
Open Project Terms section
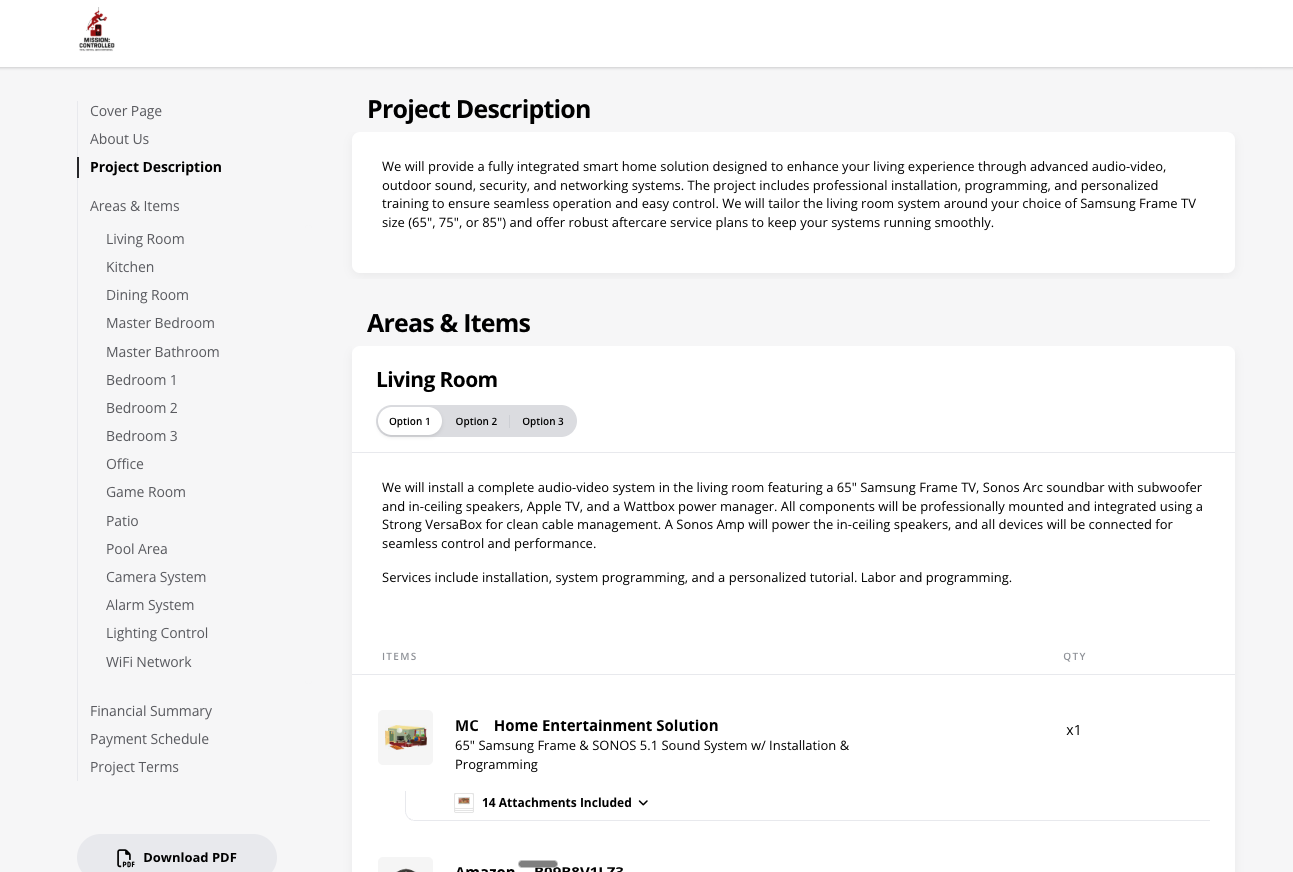point(134,767)
